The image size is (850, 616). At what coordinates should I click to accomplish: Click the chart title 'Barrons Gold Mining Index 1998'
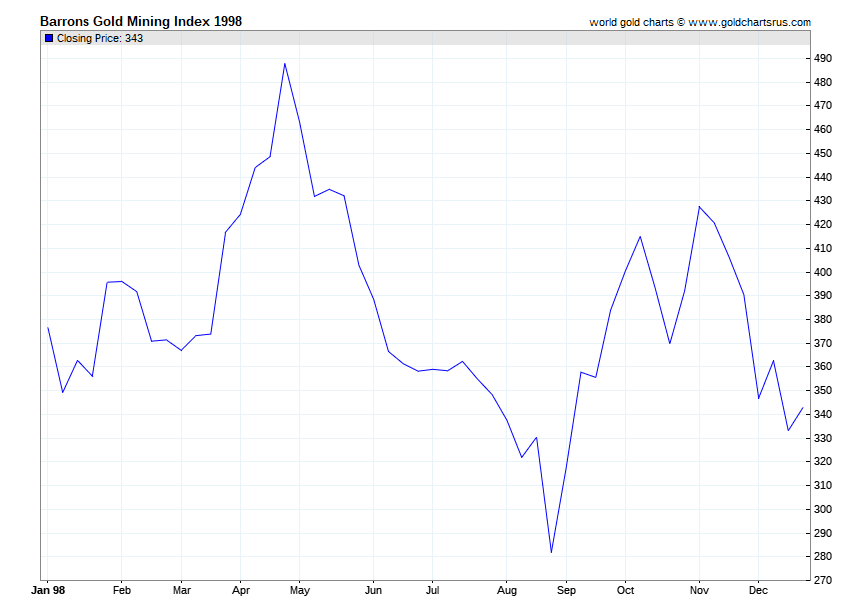[x=141, y=21]
